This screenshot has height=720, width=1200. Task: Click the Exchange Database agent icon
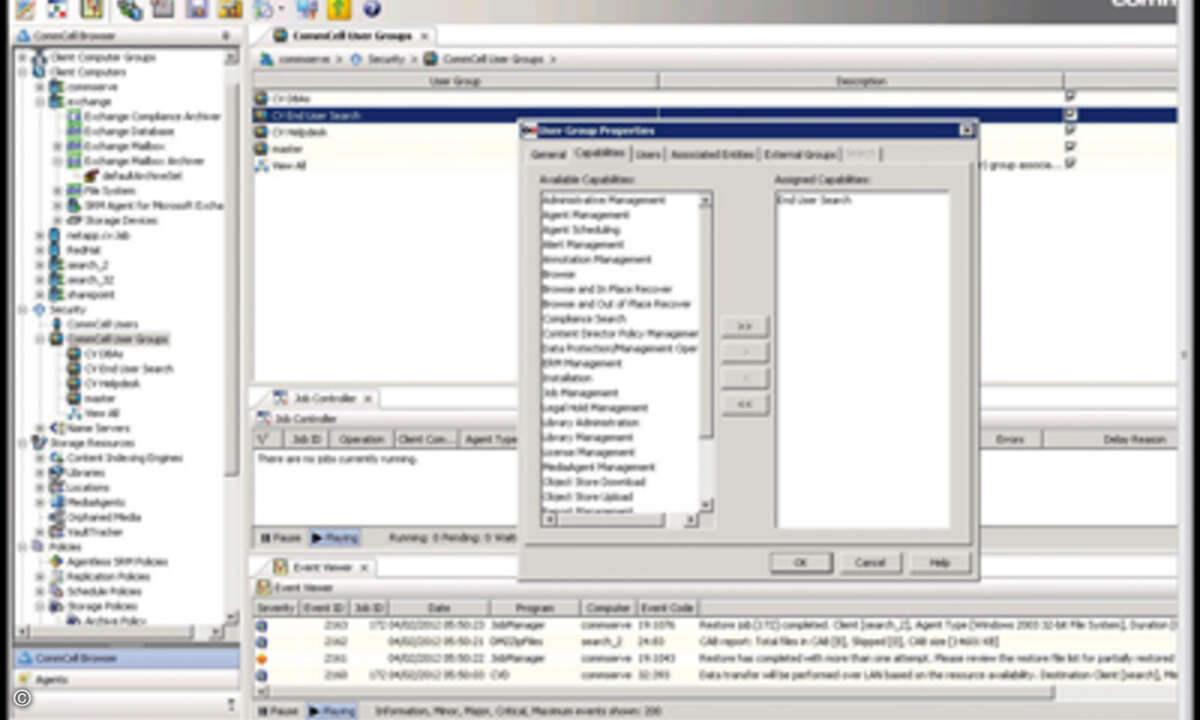(x=74, y=131)
